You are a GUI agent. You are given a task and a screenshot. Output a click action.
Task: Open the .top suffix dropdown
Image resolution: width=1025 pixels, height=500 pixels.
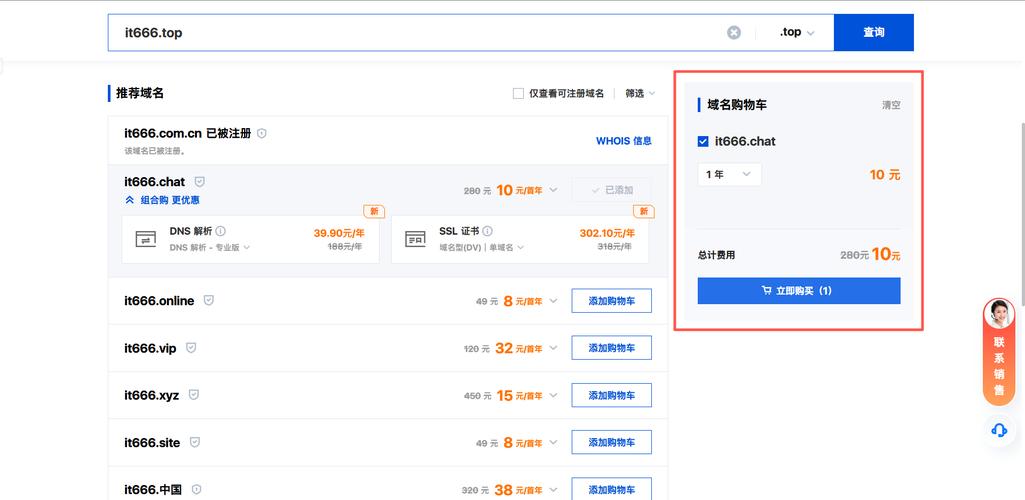pos(796,32)
